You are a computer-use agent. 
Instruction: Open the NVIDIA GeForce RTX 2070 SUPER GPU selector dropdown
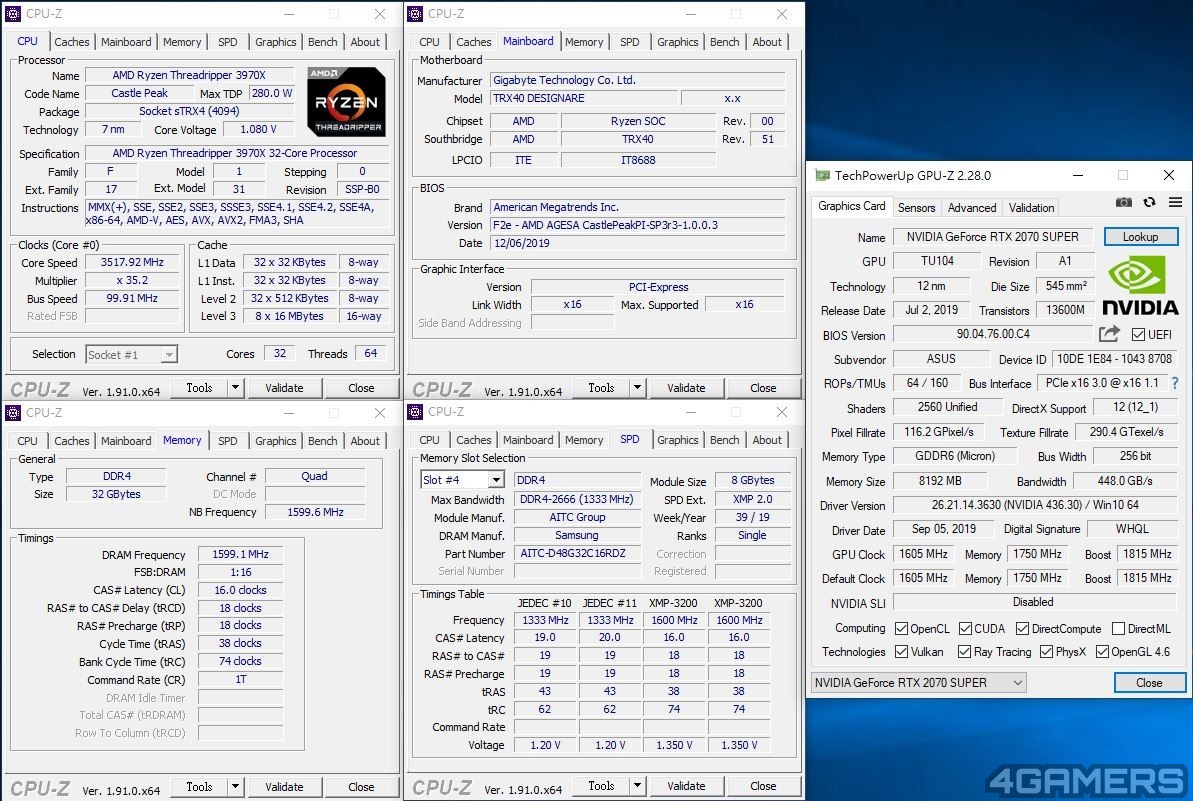(918, 682)
